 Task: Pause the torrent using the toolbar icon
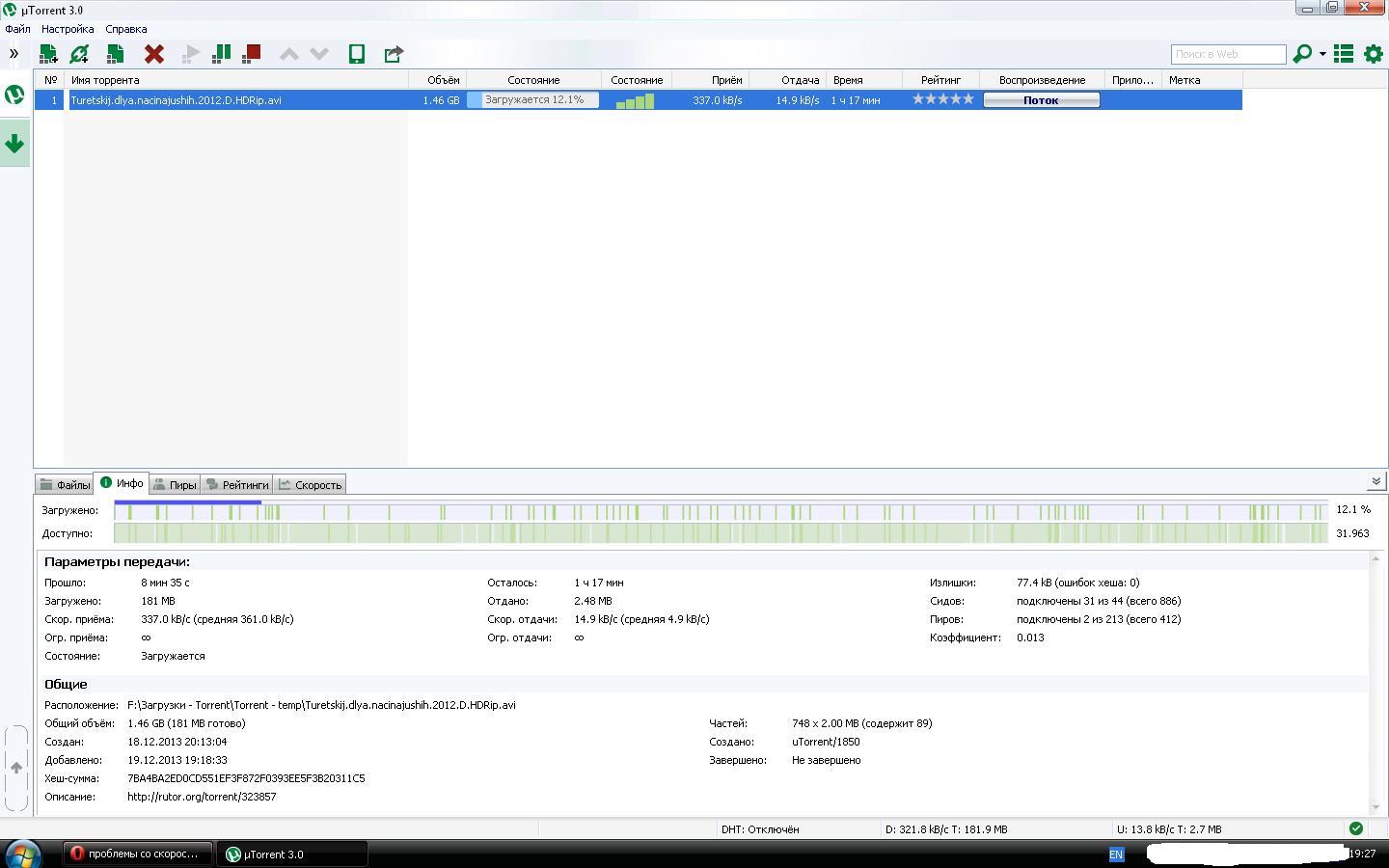(221, 54)
